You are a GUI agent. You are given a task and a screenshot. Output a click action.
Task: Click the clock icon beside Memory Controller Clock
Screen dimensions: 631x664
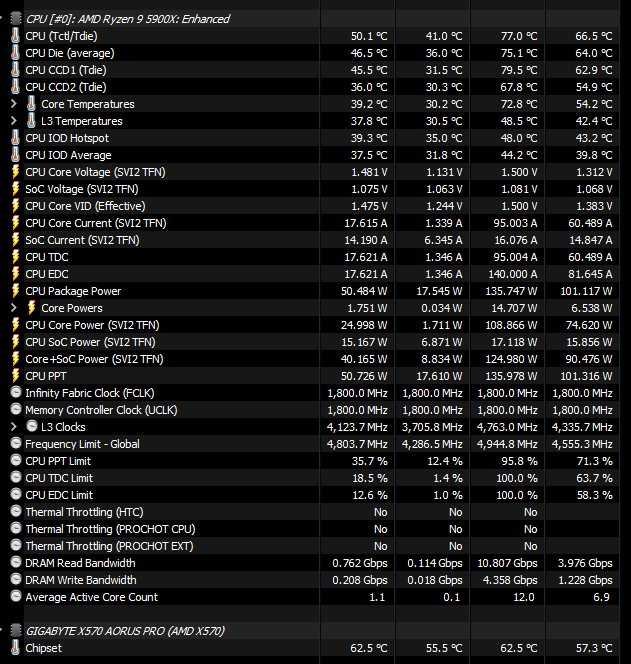tap(16, 409)
